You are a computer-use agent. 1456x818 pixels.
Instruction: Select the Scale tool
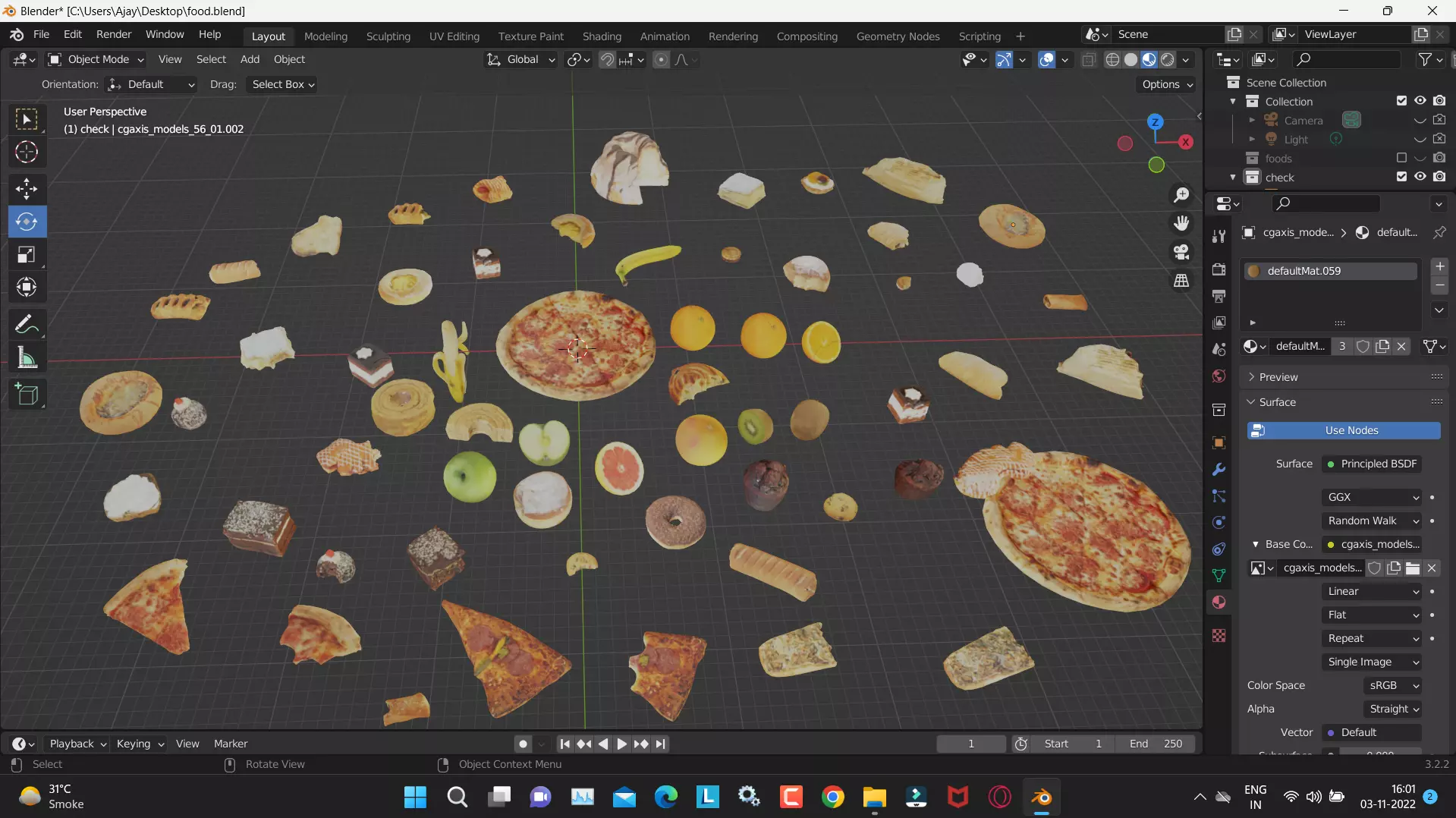[27, 254]
